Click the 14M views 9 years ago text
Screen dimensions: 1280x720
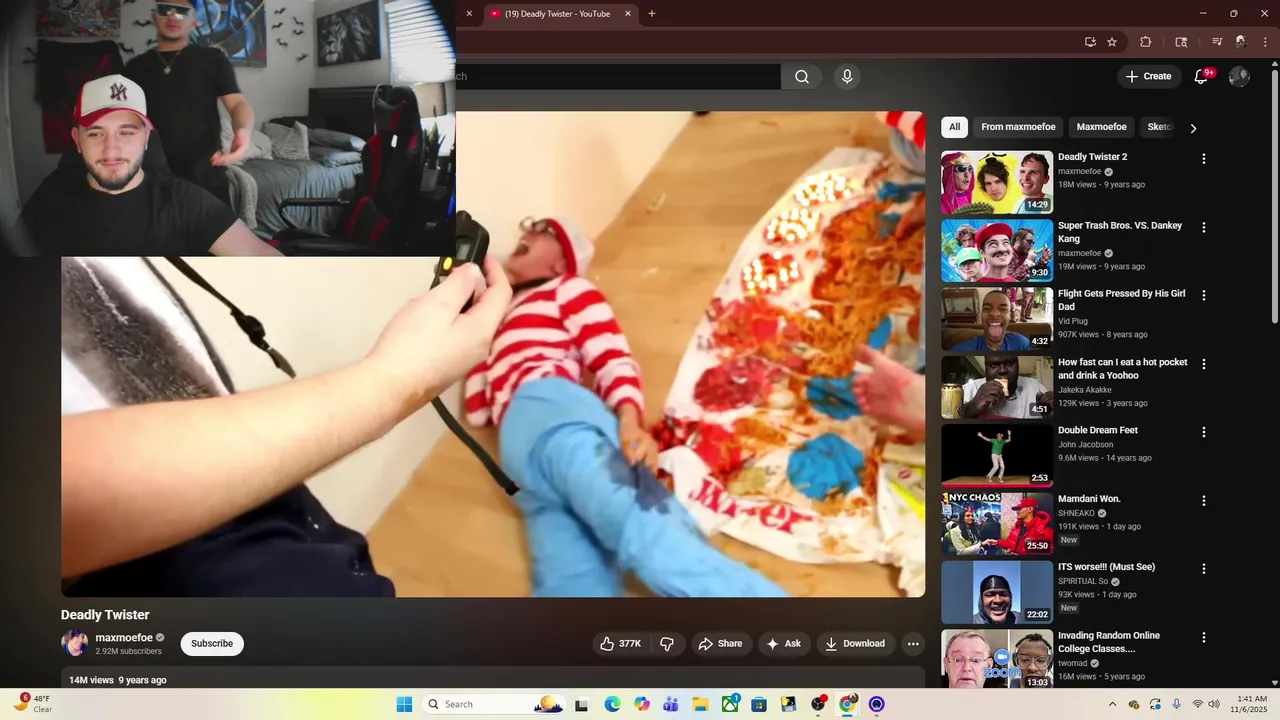click(118, 680)
